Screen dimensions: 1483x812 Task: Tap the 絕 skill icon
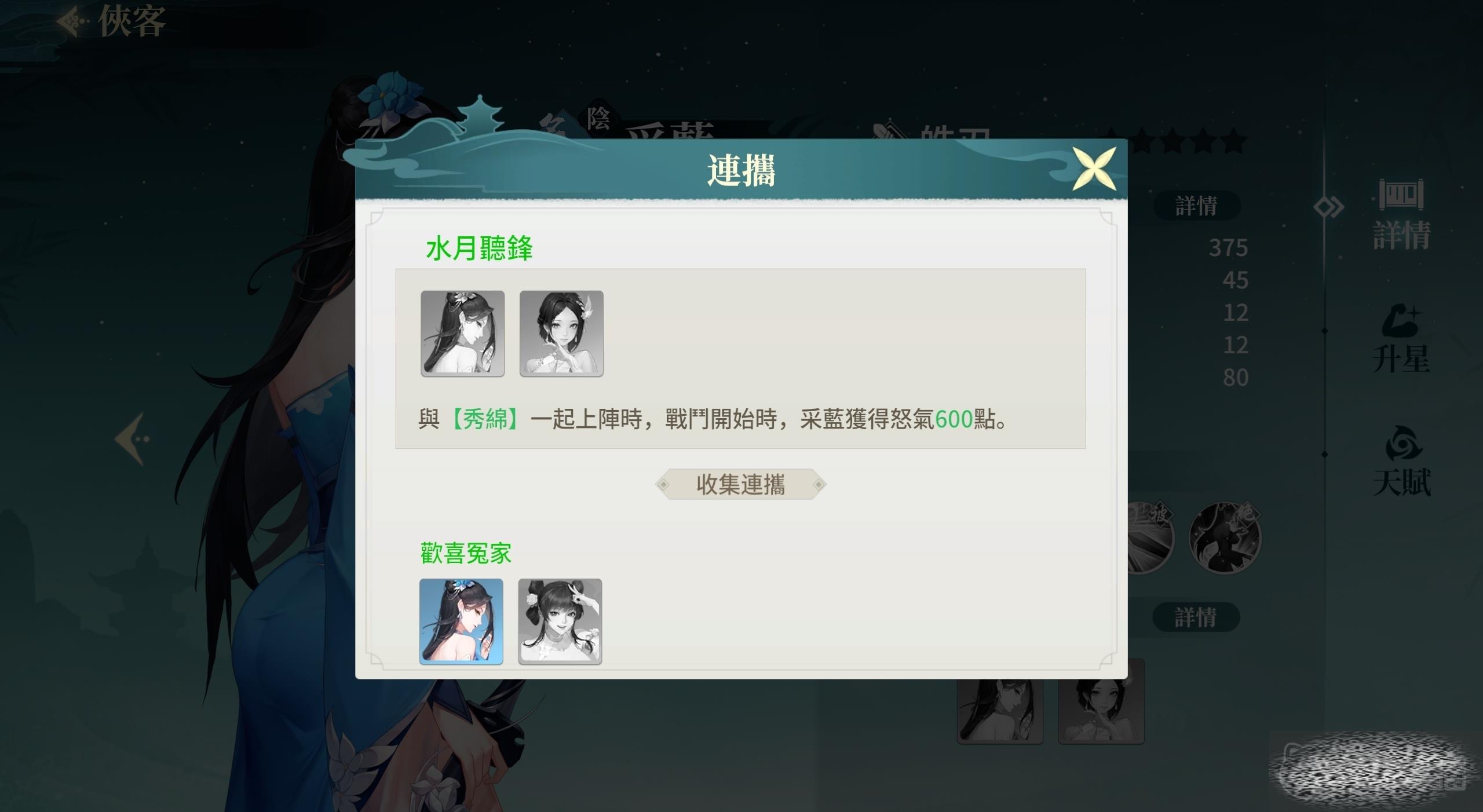1225,537
